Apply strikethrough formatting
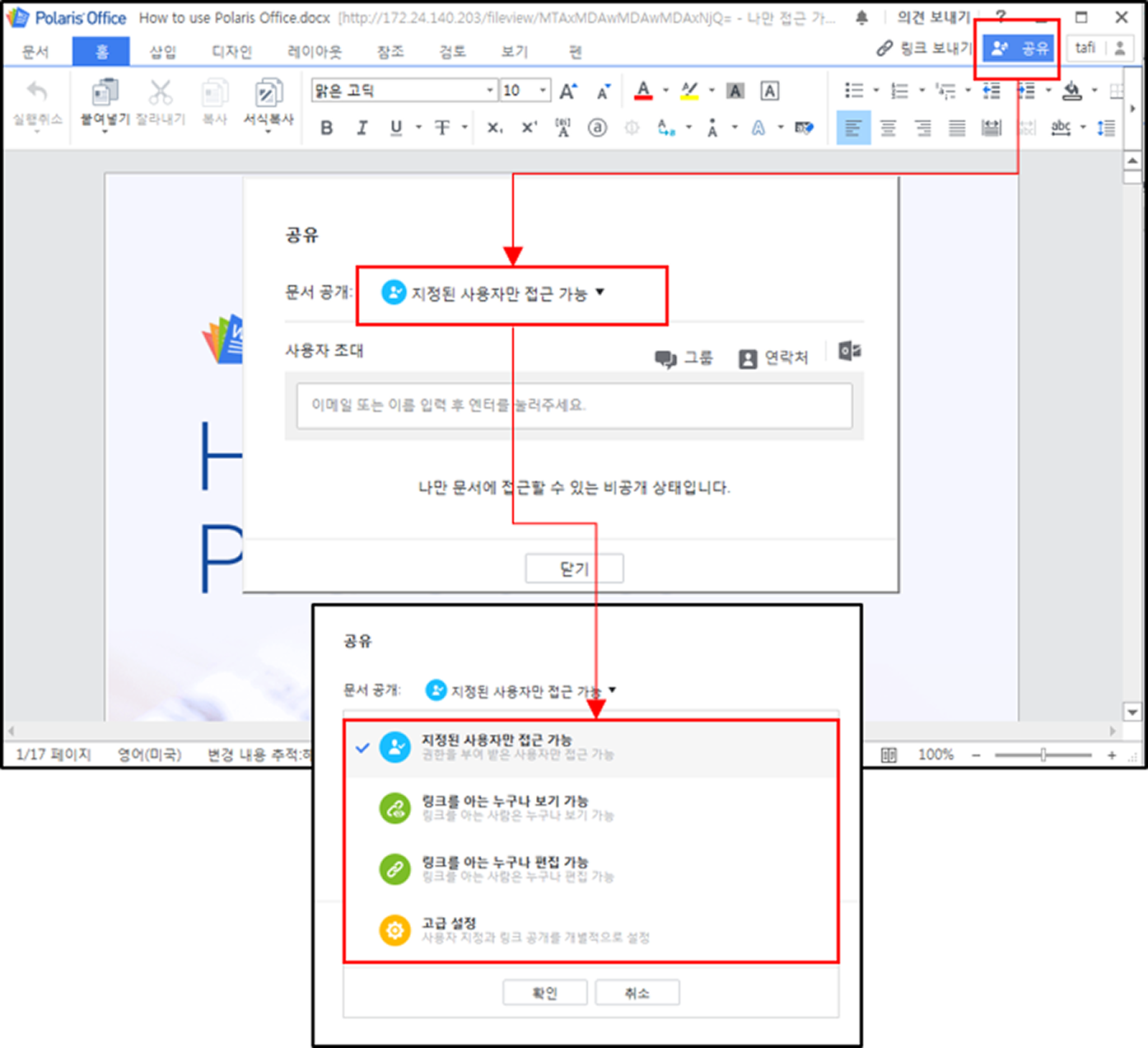Screen dimensions: 1148x1048 (443, 128)
